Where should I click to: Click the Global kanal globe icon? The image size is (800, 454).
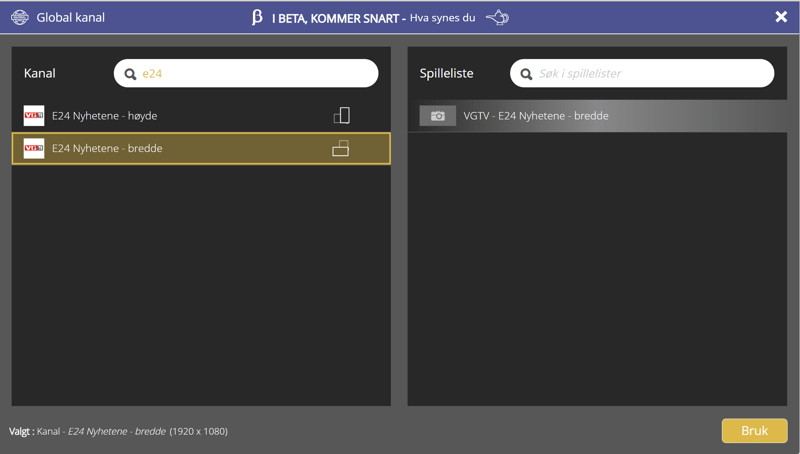point(20,17)
